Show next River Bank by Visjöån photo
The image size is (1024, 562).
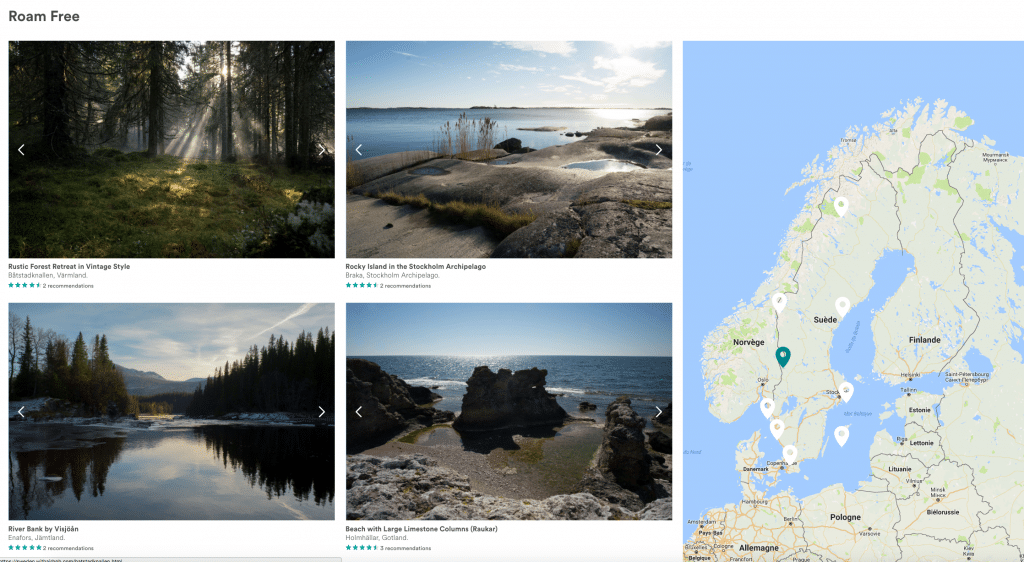[321, 412]
